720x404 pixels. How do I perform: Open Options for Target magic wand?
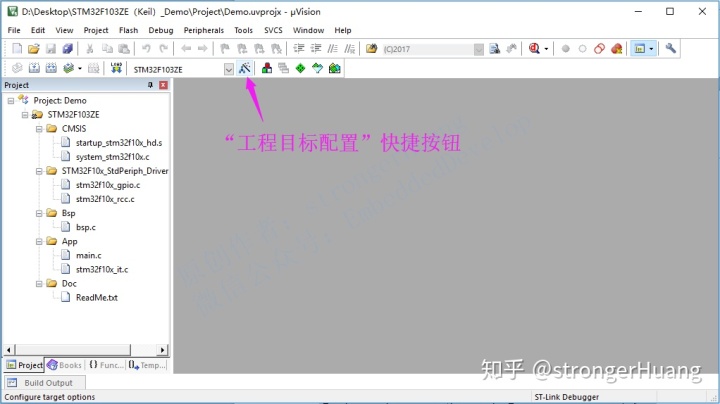pyautogui.click(x=245, y=68)
